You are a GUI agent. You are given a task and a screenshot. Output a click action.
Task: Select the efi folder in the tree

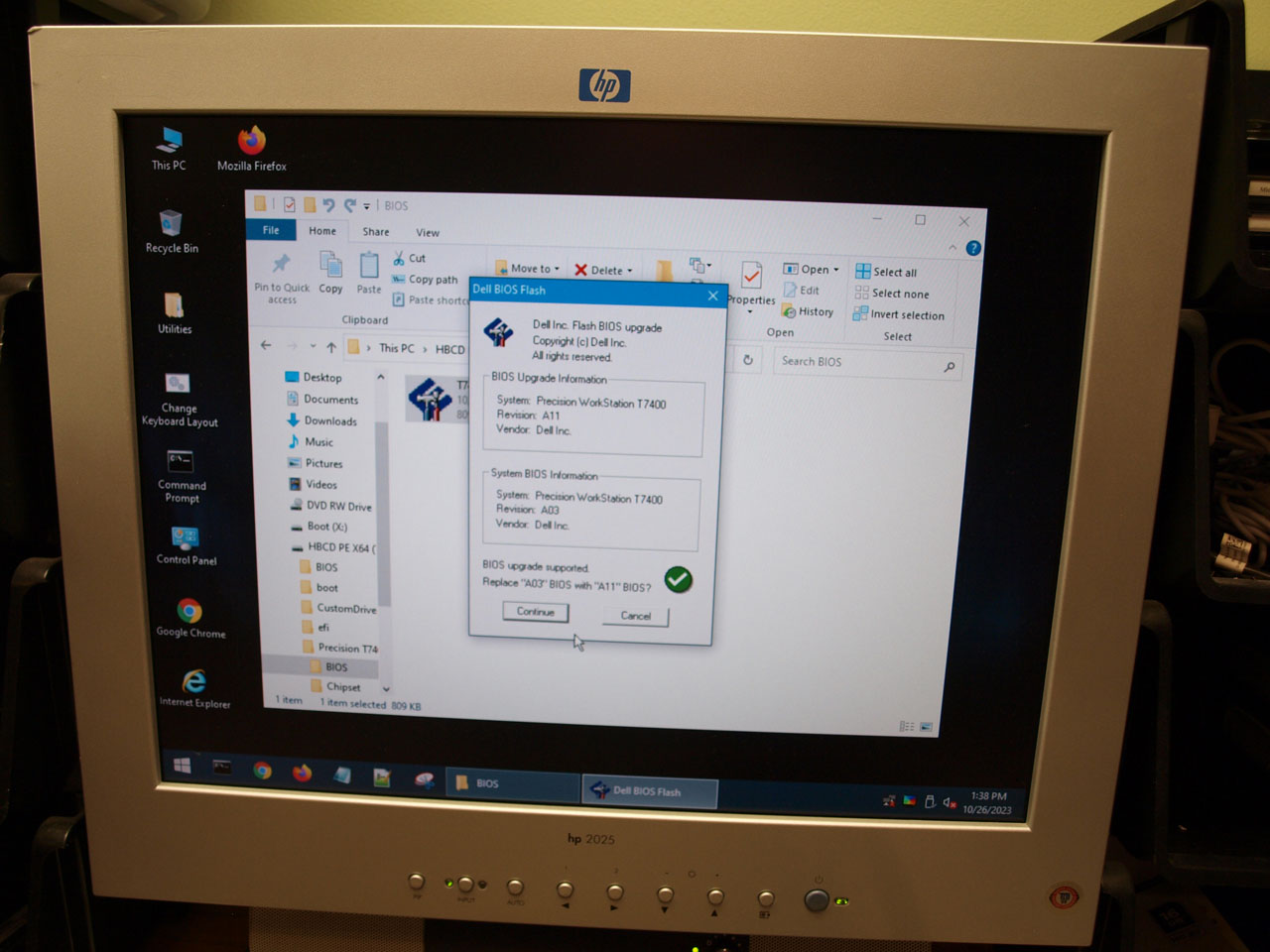317,628
